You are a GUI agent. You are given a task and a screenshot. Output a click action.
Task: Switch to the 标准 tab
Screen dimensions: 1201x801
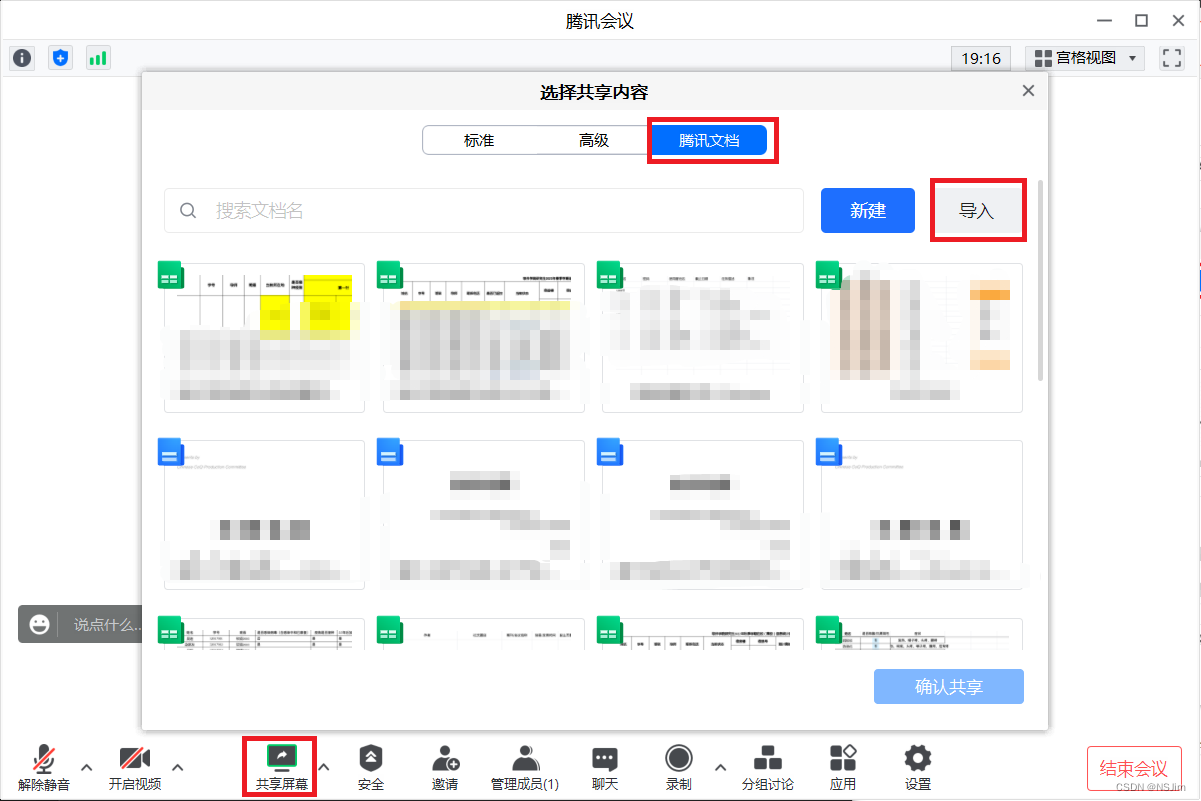(x=479, y=140)
